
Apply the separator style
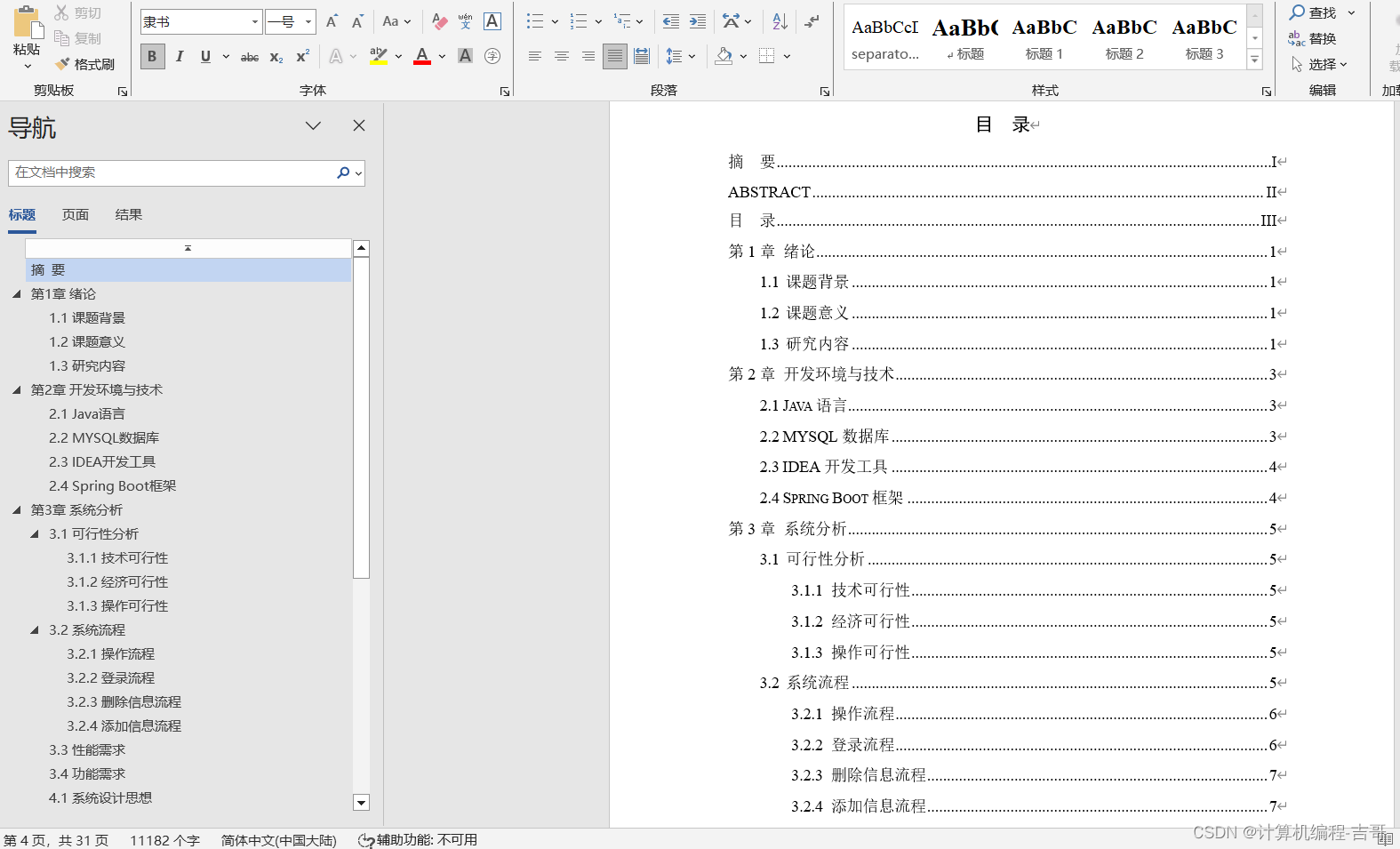click(884, 38)
